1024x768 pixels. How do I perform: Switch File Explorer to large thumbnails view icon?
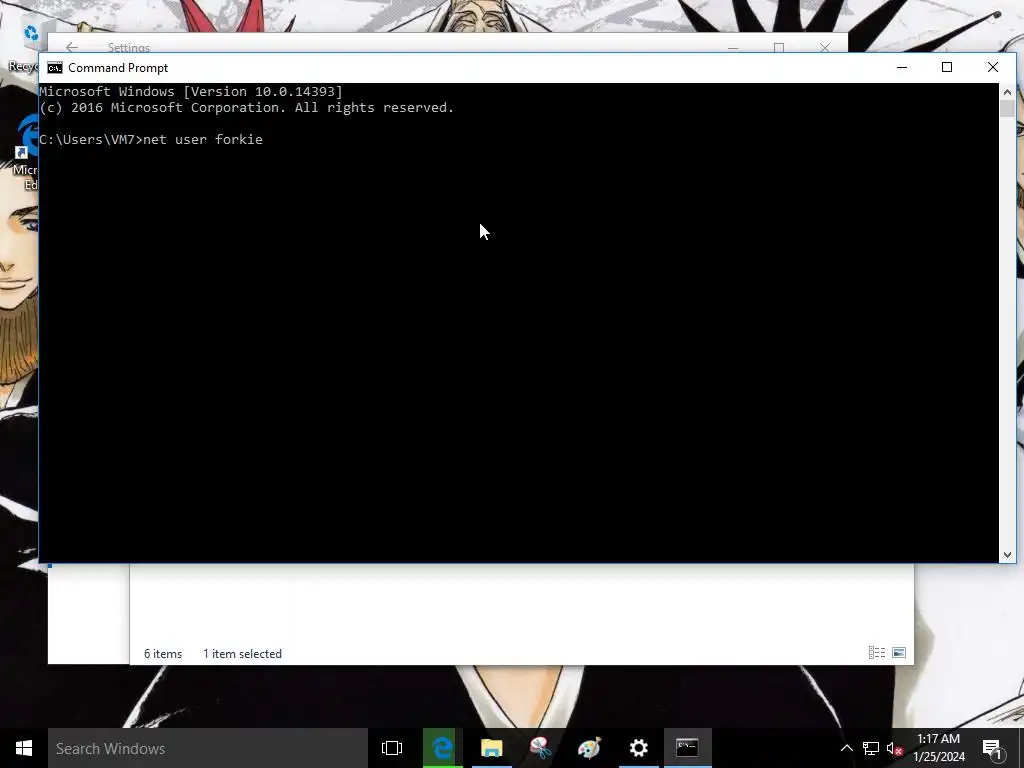pos(899,652)
